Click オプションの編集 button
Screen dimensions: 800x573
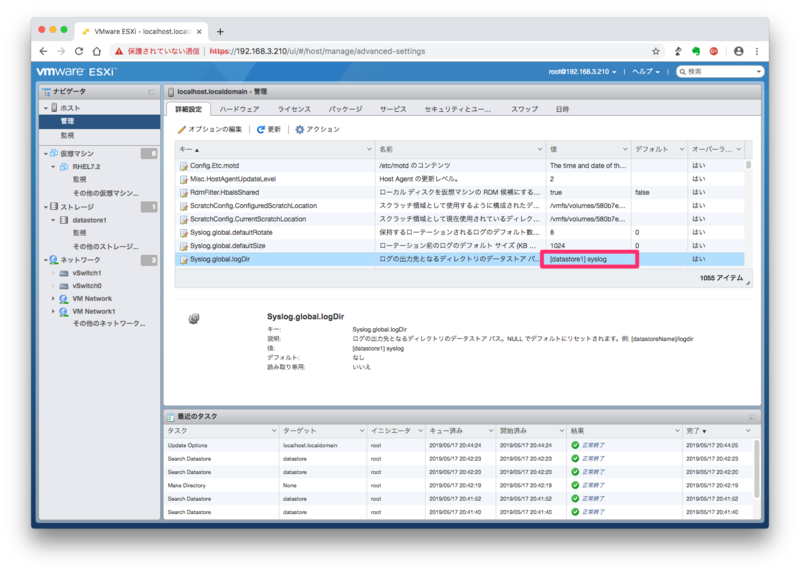point(210,130)
